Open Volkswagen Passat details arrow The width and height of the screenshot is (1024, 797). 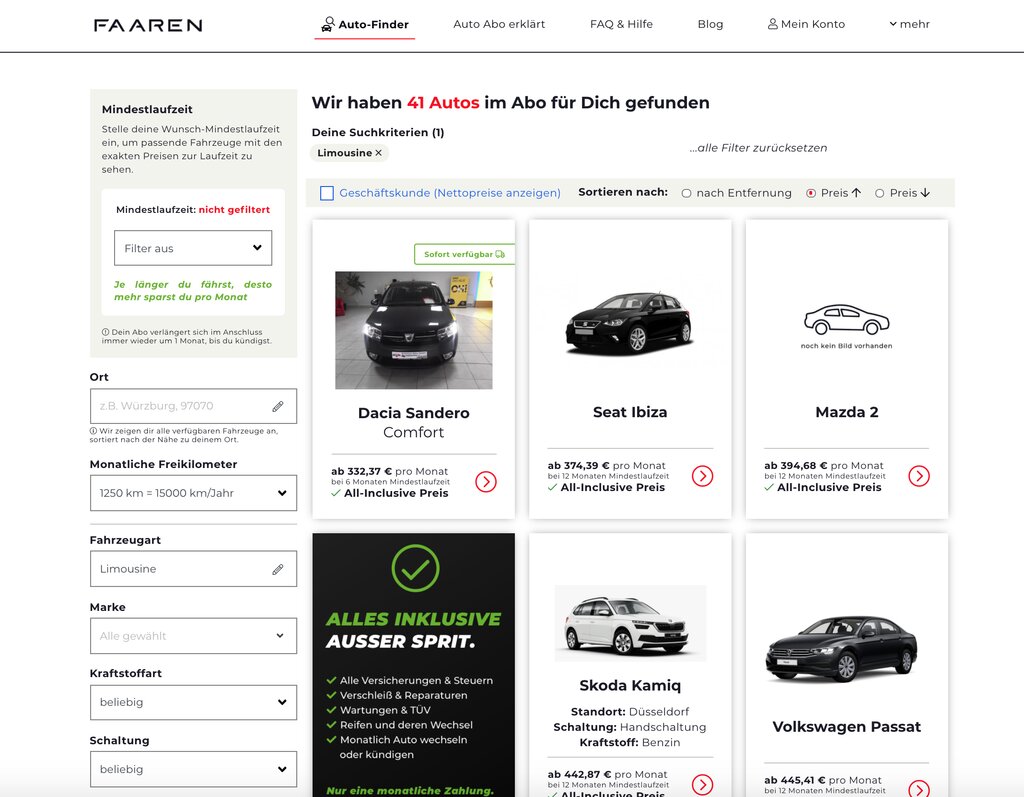[x=919, y=789]
